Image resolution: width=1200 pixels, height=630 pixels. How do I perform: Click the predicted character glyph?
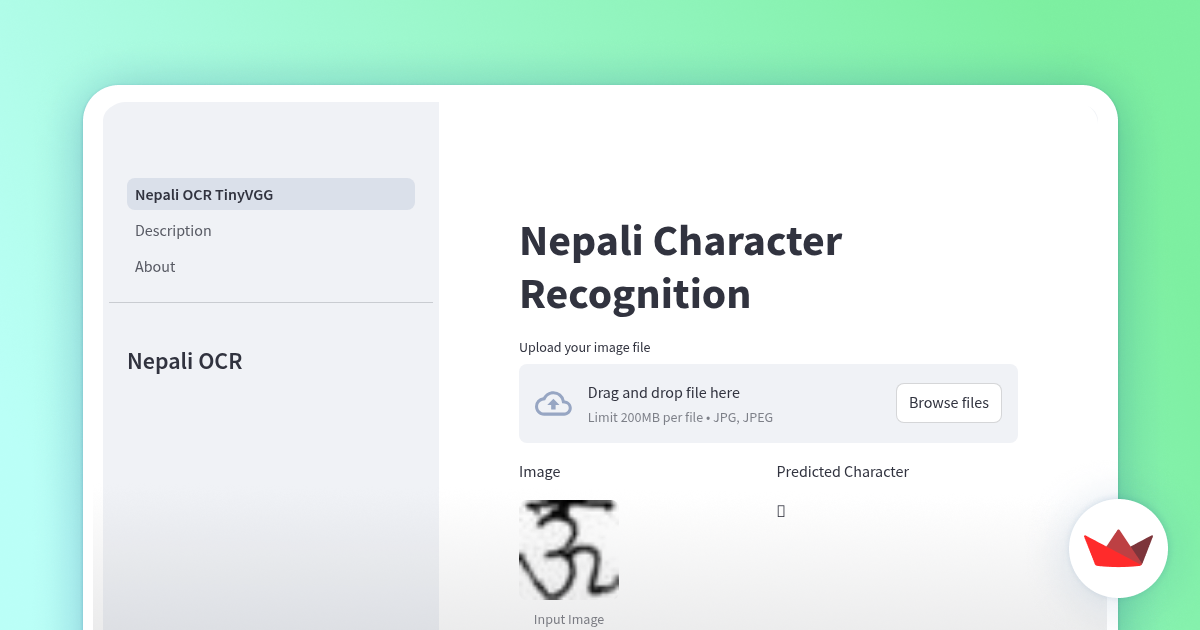780,510
